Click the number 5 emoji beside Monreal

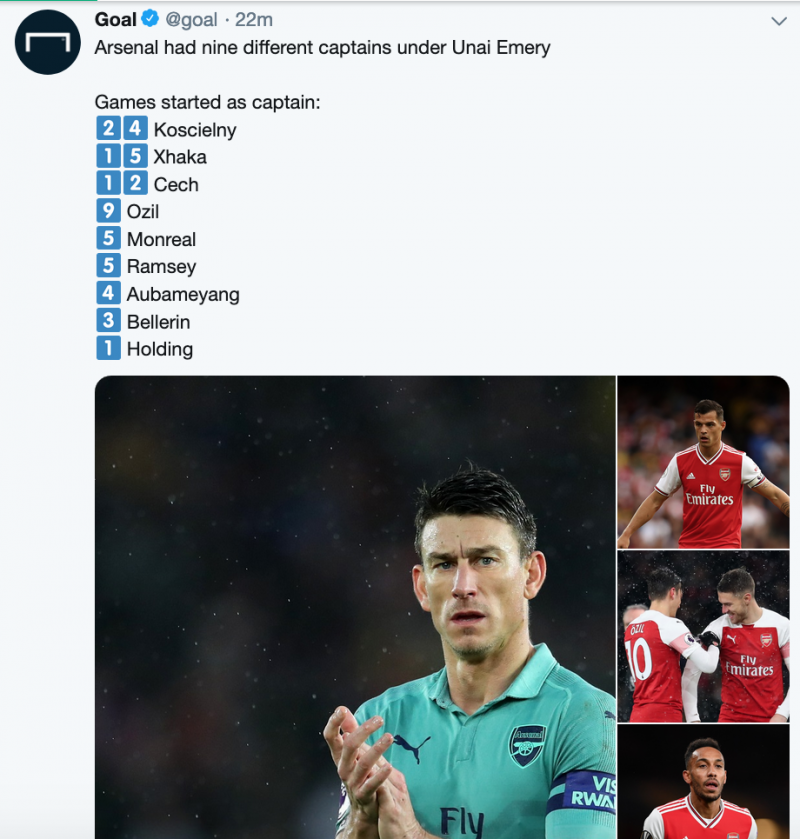coord(108,239)
